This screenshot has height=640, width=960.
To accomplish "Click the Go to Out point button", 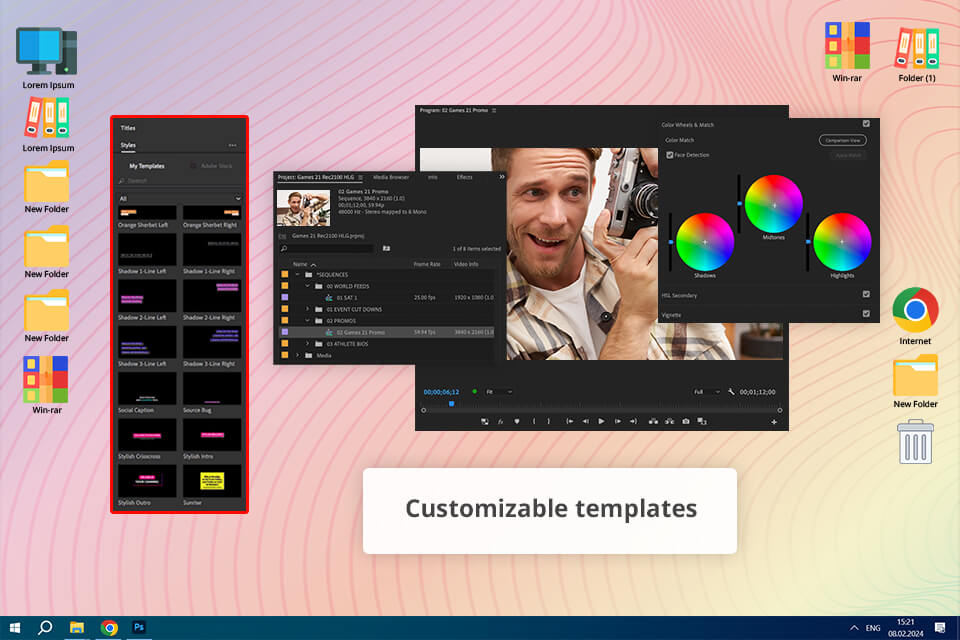I will (x=633, y=421).
